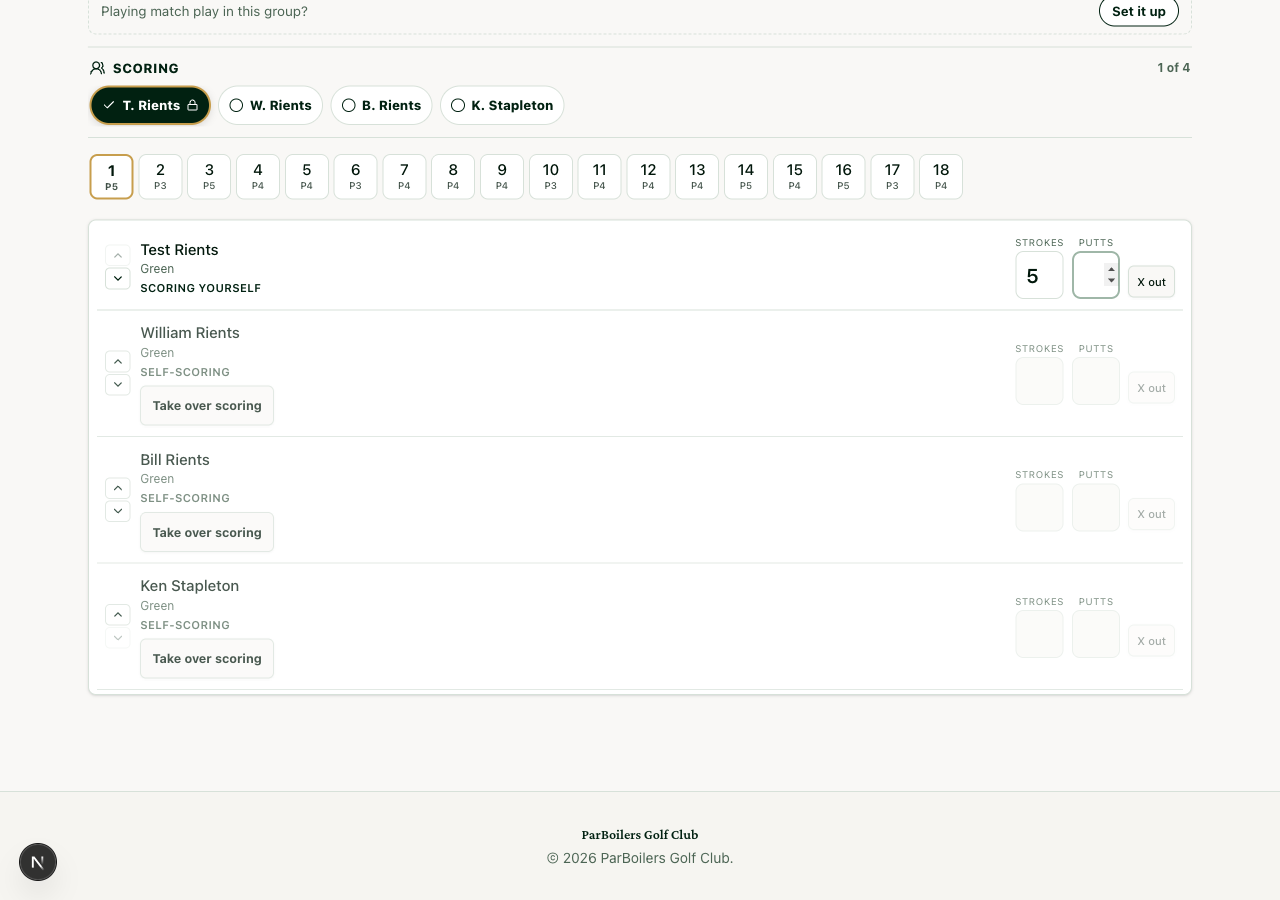Move Test Rients down in order
Screen dimensions: 1280x900
click(118, 278)
